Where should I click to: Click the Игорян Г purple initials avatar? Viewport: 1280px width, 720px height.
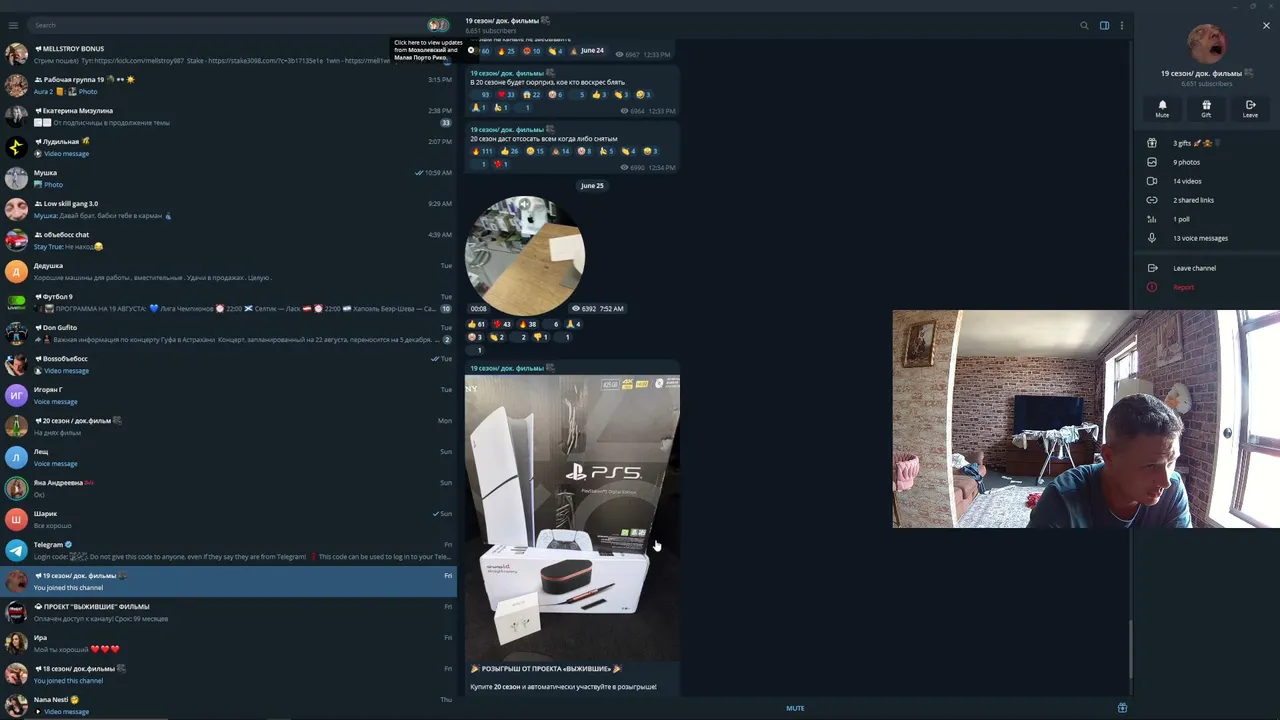[x=16, y=395]
